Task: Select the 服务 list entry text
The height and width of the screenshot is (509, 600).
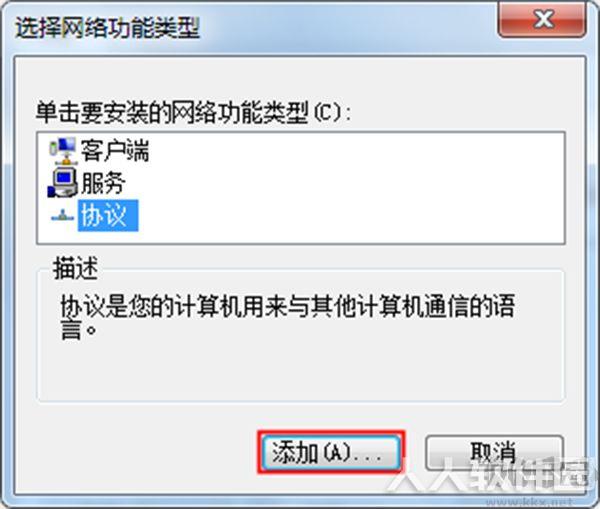Action: [103, 183]
